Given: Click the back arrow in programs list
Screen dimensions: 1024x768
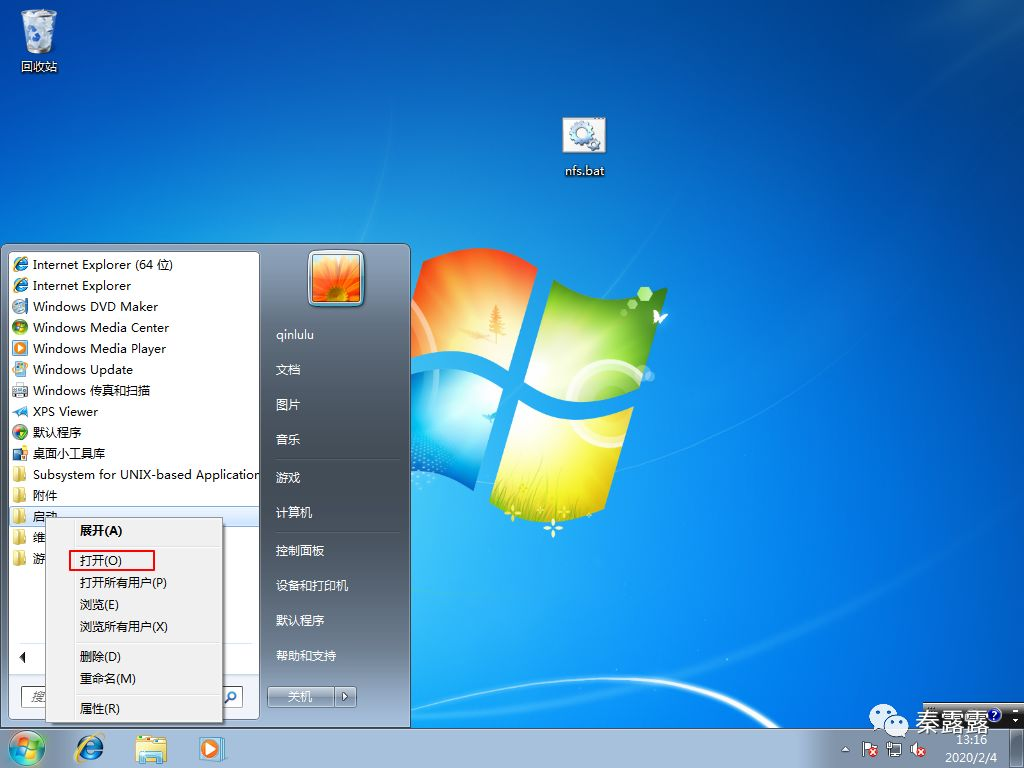Looking at the screenshot, I should 23,657.
